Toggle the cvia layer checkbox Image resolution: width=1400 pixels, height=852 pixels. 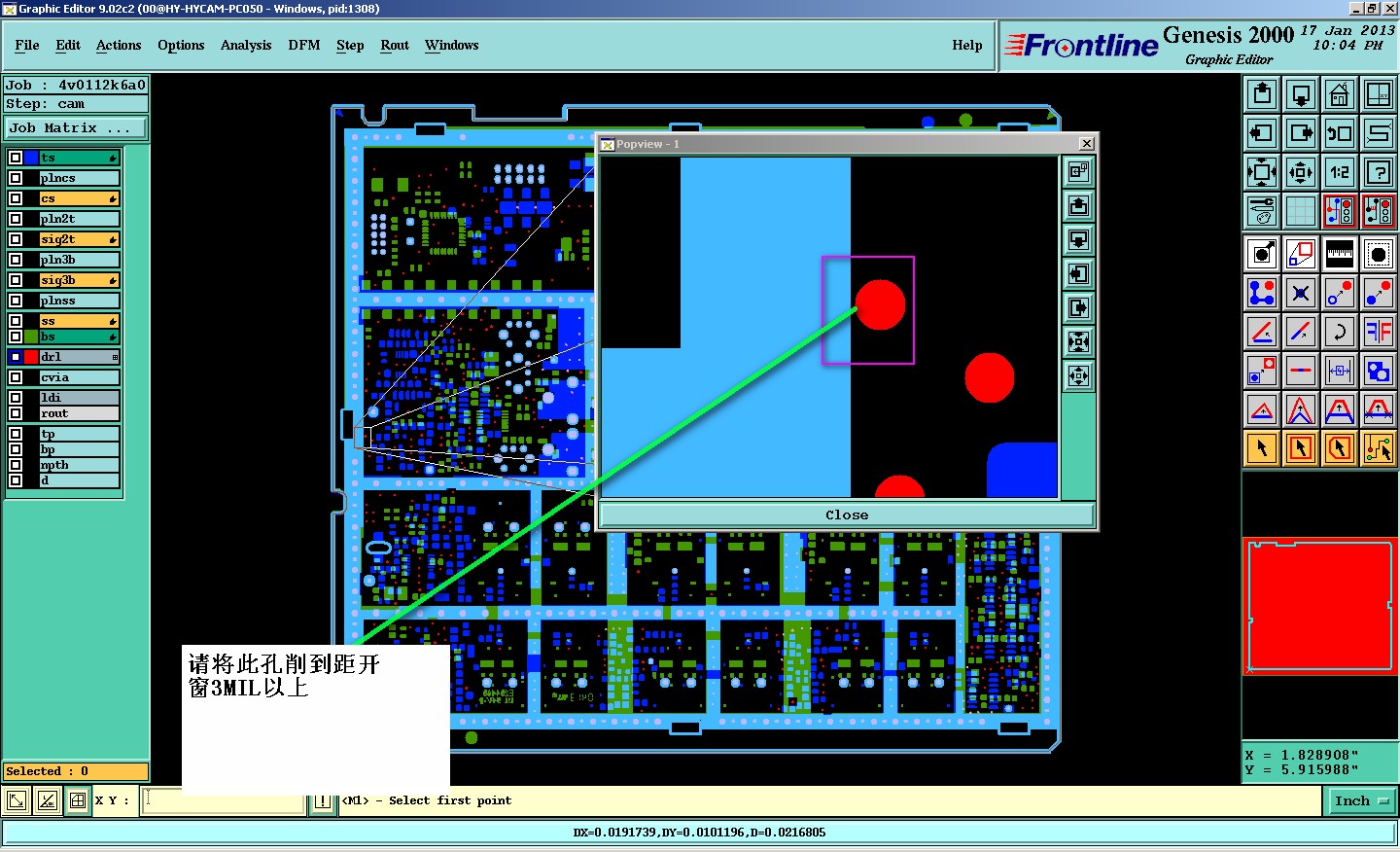tap(16, 377)
